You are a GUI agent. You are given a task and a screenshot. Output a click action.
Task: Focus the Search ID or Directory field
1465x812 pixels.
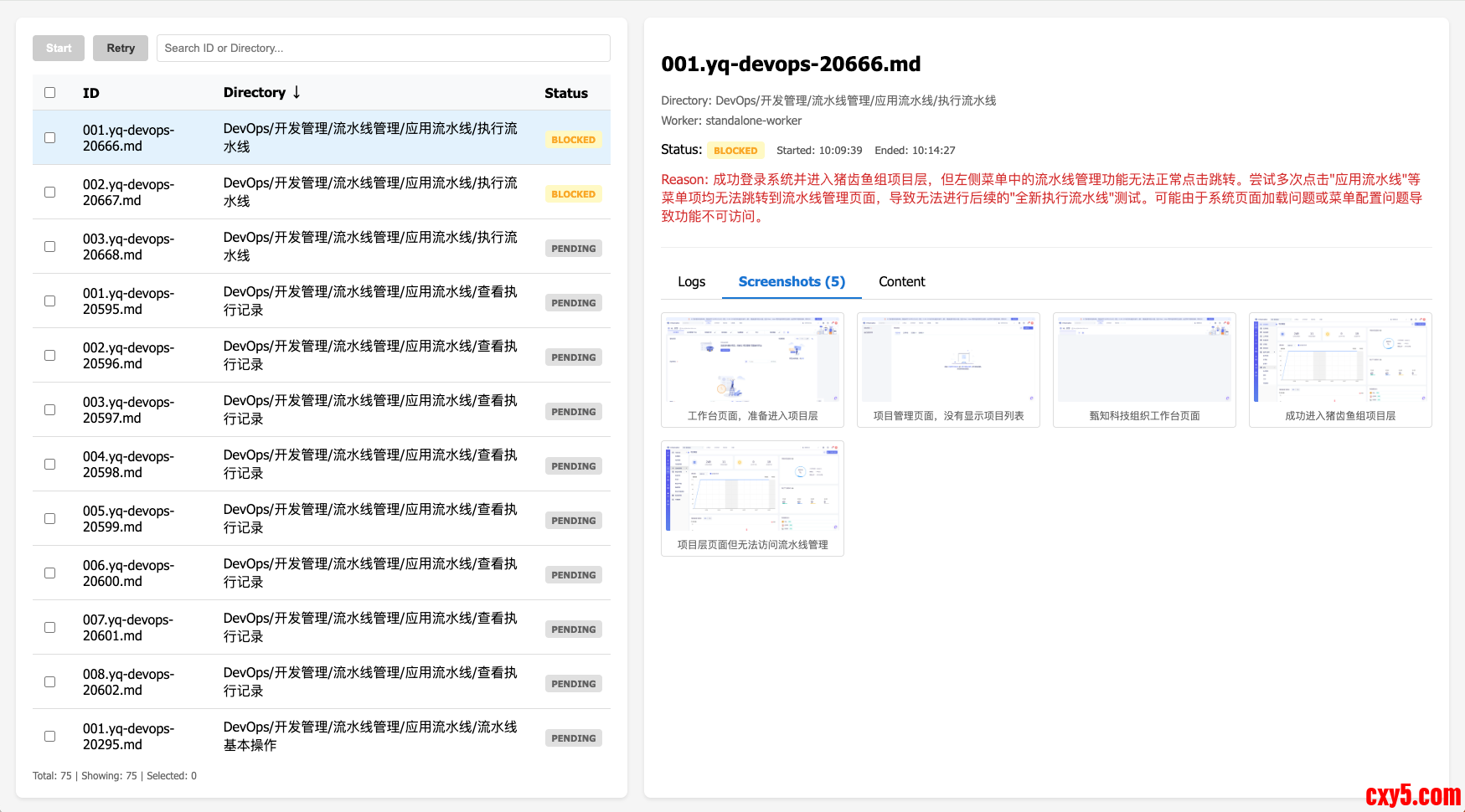coord(383,48)
